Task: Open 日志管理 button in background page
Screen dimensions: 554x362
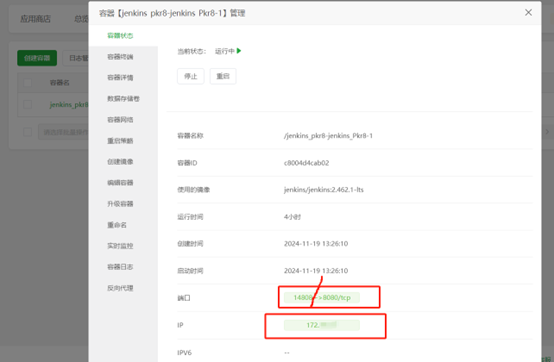Action: click(76, 58)
